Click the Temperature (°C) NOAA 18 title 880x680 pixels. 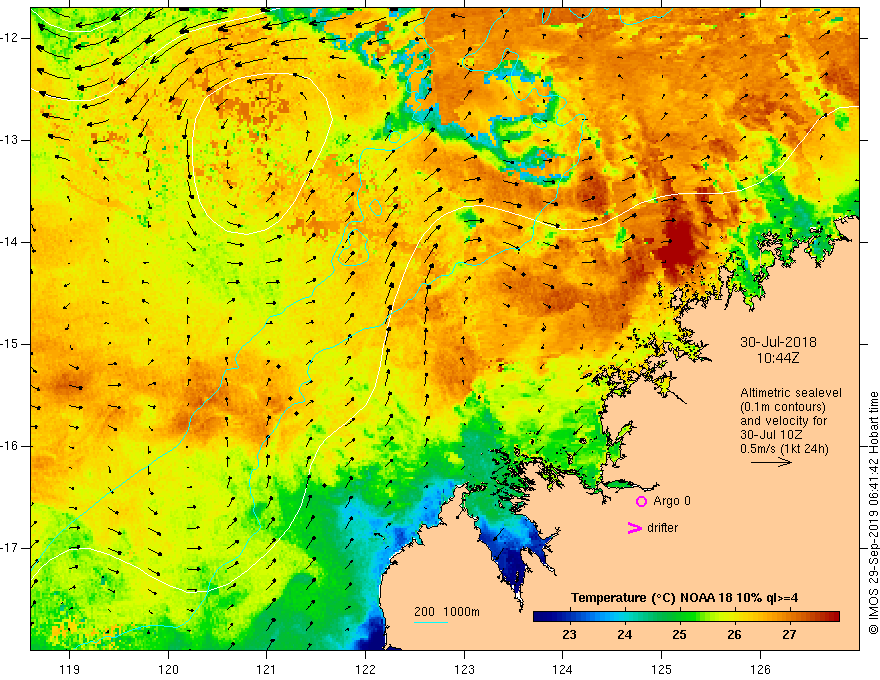(684, 598)
